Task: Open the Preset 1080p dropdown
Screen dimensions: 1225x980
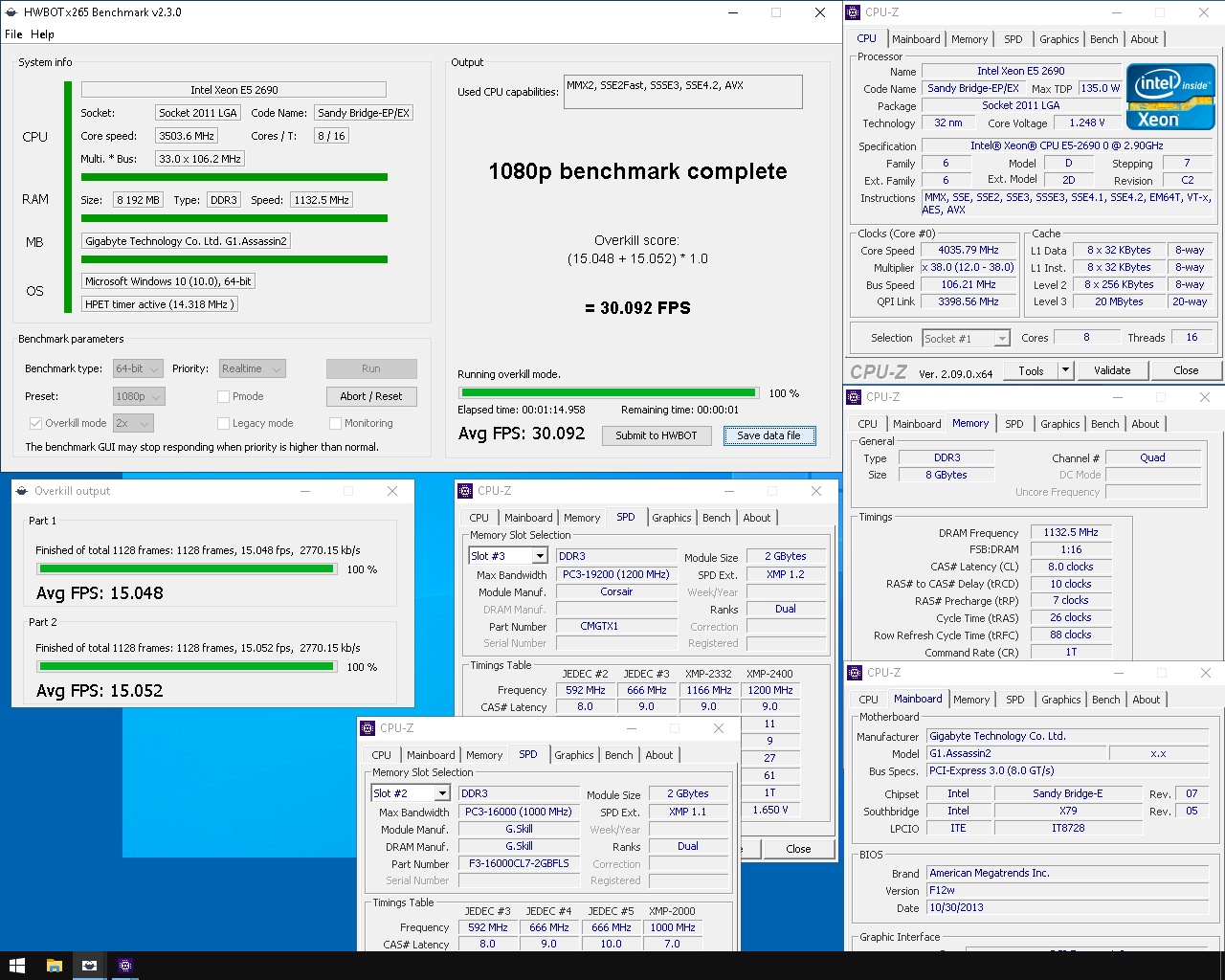Action: click(139, 396)
